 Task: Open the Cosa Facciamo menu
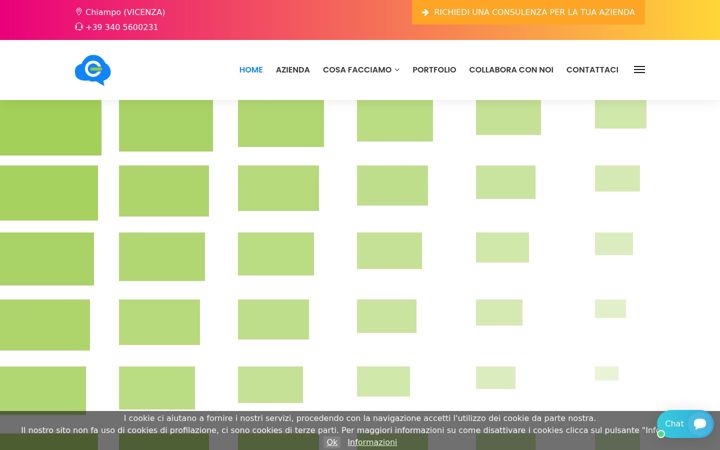point(357,70)
